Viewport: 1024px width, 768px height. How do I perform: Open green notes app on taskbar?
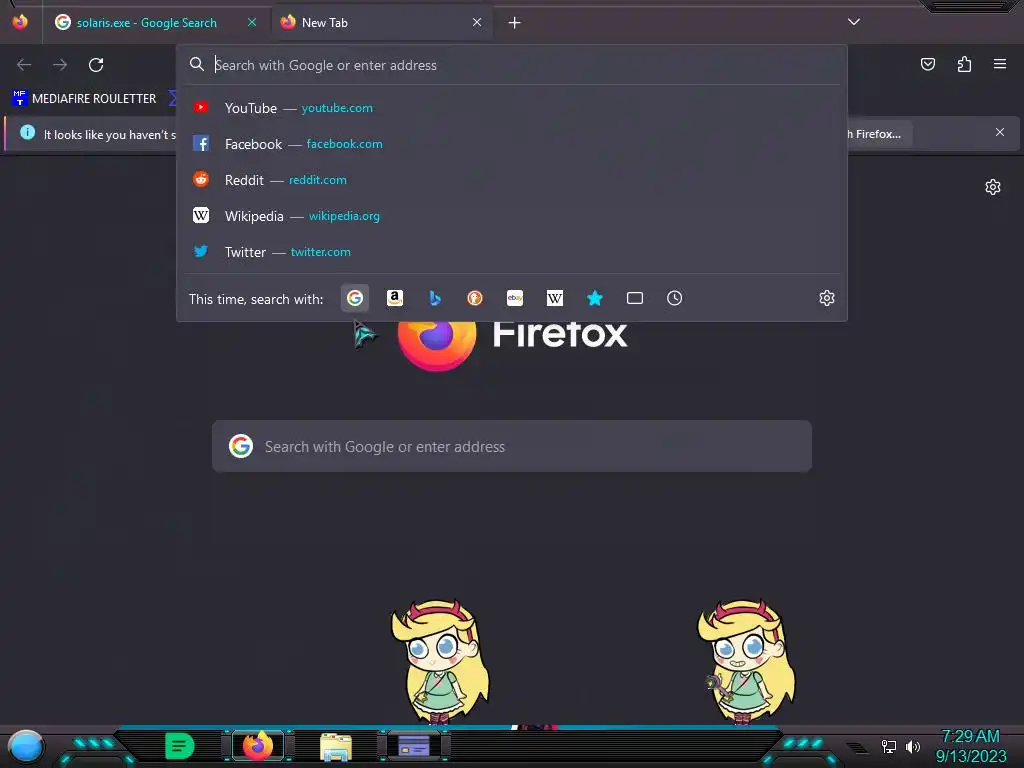[179, 746]
